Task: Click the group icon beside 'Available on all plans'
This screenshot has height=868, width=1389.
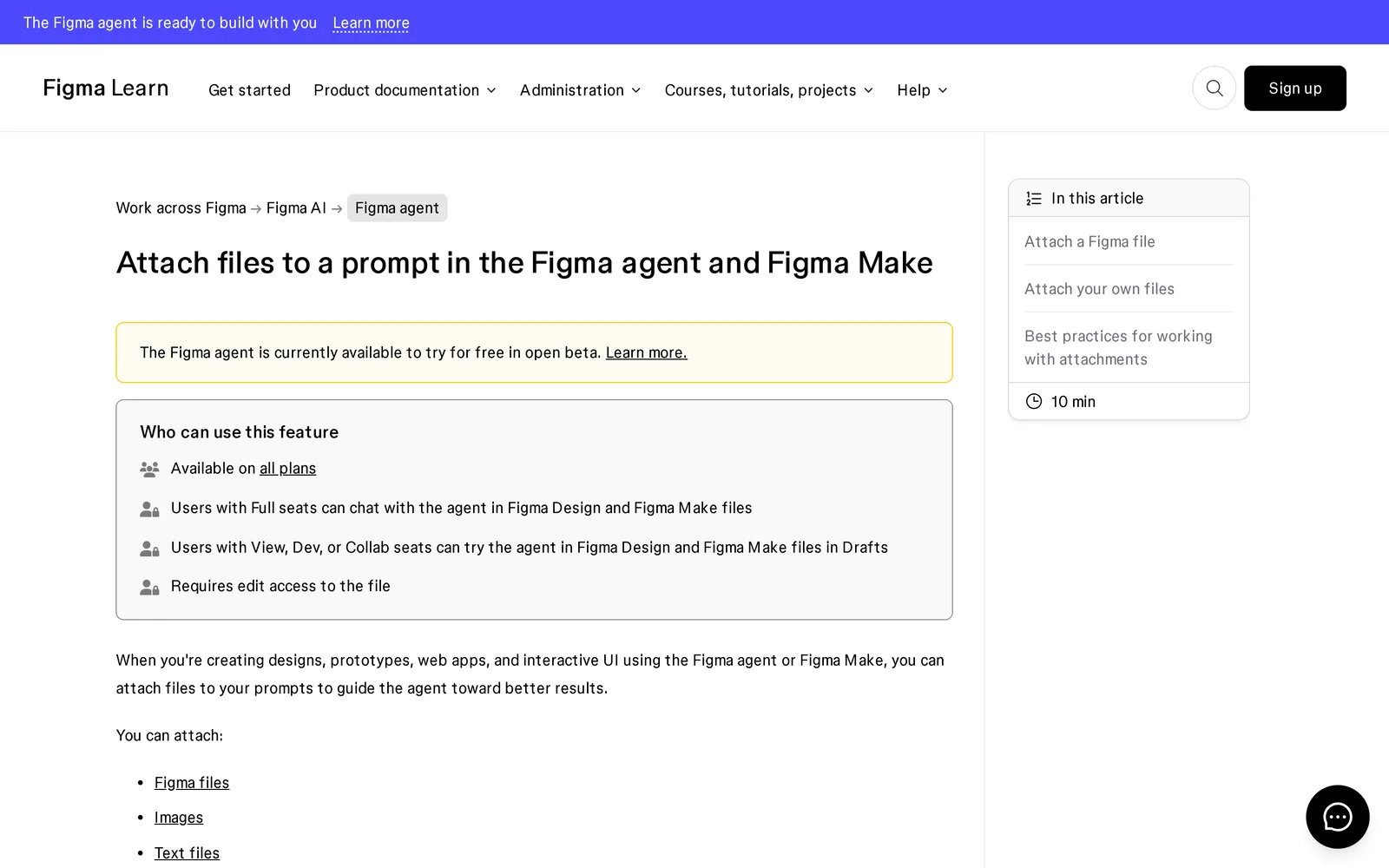Action: click(x=149, y=470)
